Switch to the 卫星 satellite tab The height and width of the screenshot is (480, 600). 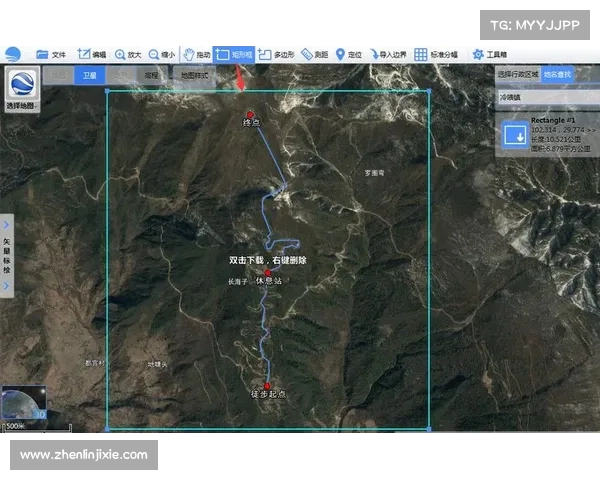pyautogui.click(x=90, y=75)
